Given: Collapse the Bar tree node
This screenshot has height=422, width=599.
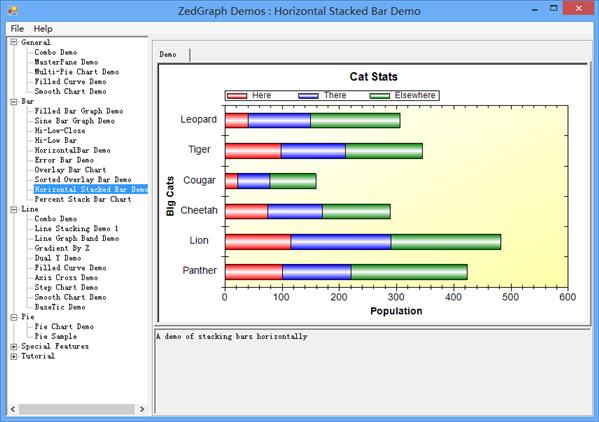Looking at the screenshot, I should pos(14,102).
